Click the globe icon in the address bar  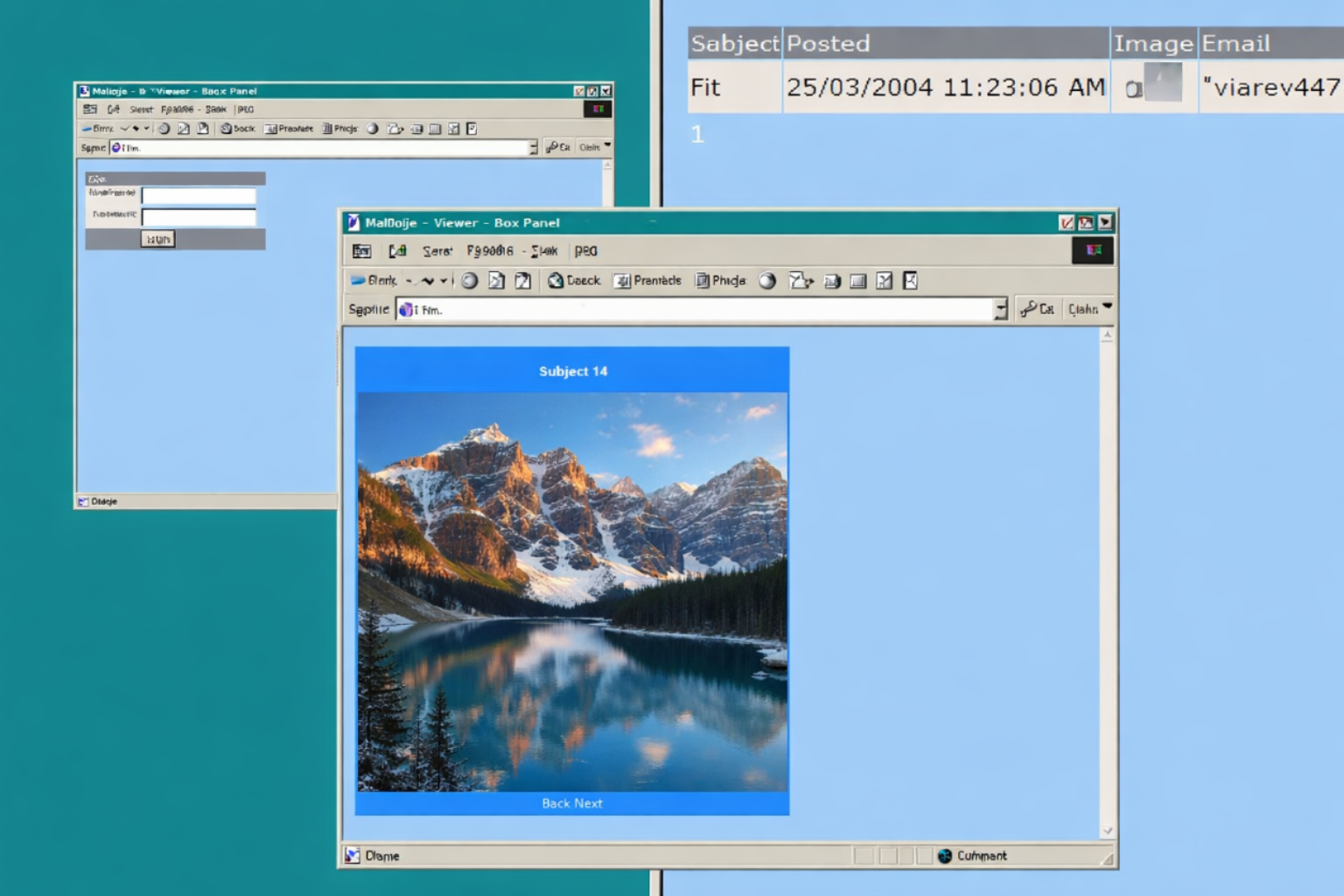coord(404,309)
